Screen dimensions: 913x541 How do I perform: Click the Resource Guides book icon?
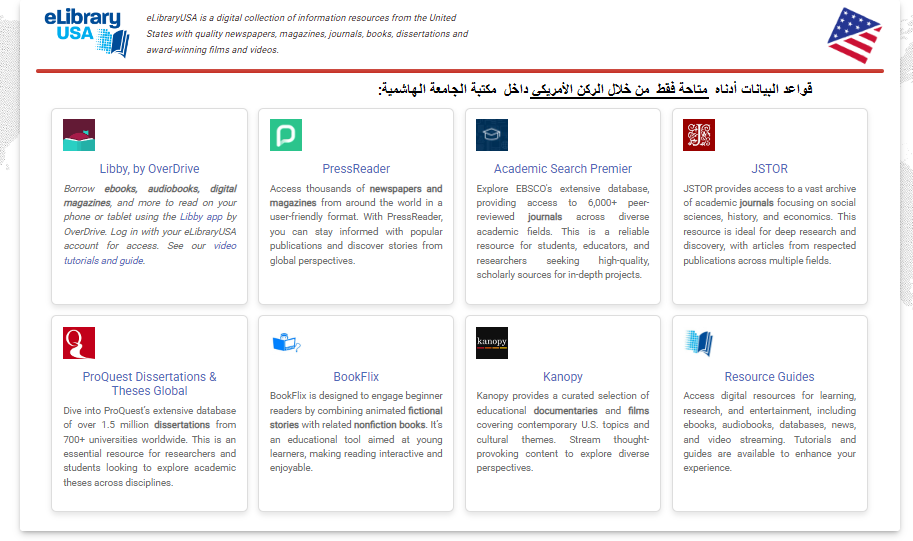click(699, 343)
